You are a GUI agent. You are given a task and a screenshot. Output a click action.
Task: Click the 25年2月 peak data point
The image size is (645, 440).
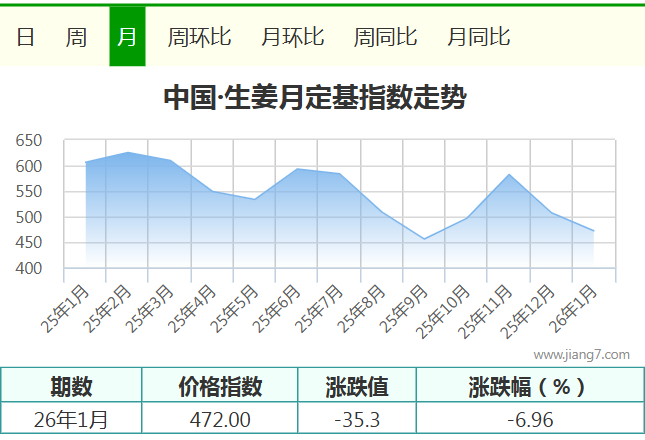coord(128,153)
